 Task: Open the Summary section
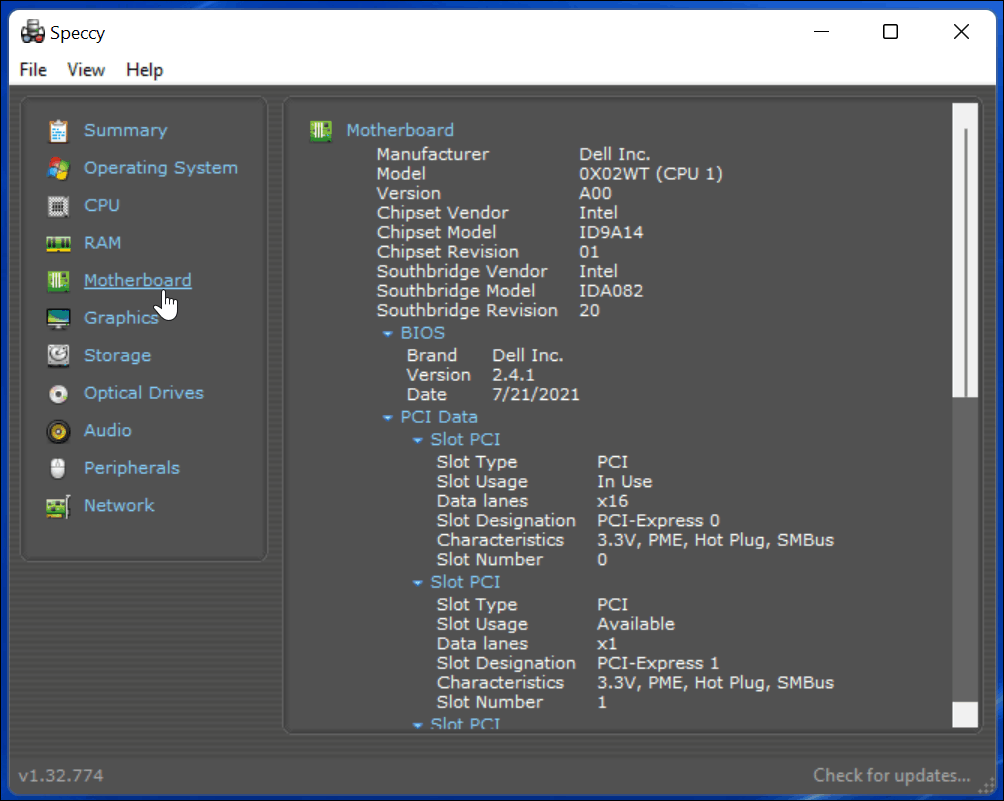pyautogui.click(x=126, y=131)
